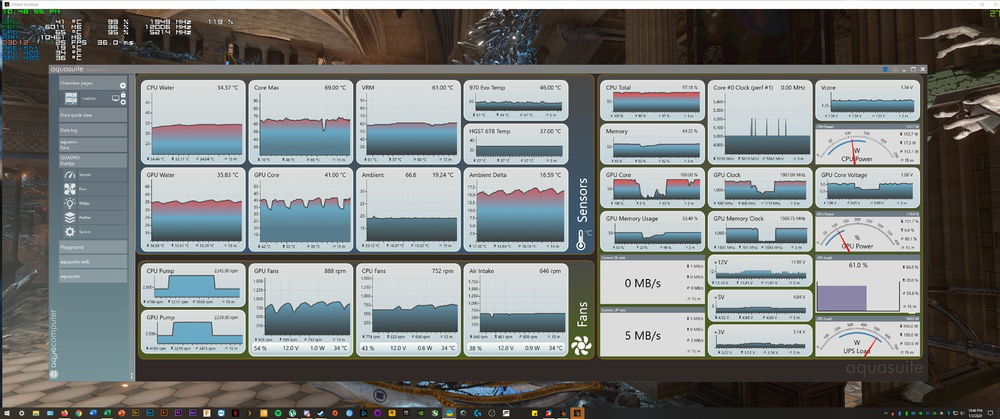Add a new overview page with plus icon
This screenshot has width=1000, height=419.
(x=123, y=85)
